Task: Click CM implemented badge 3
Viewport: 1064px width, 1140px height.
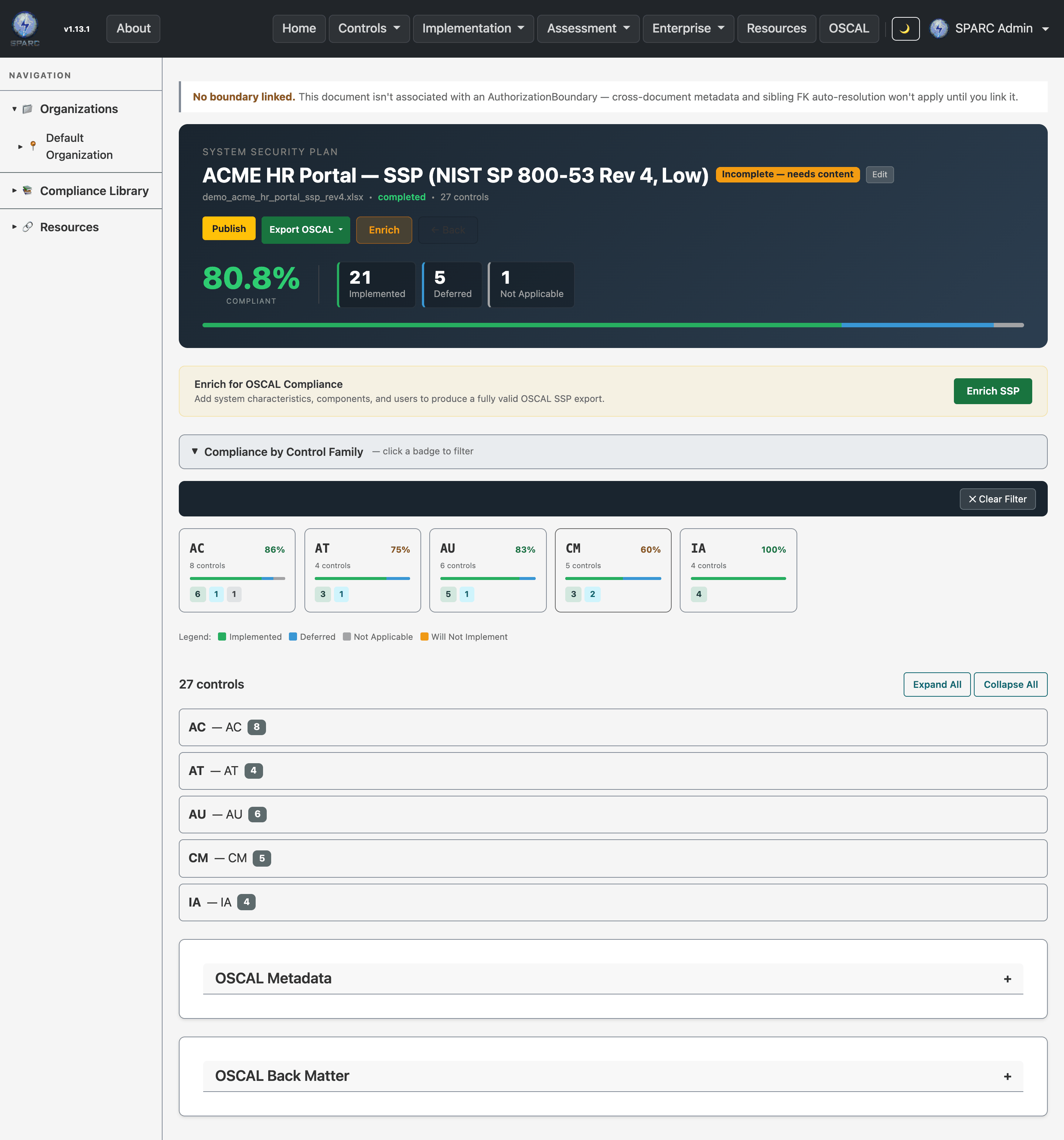Action: 573,594
